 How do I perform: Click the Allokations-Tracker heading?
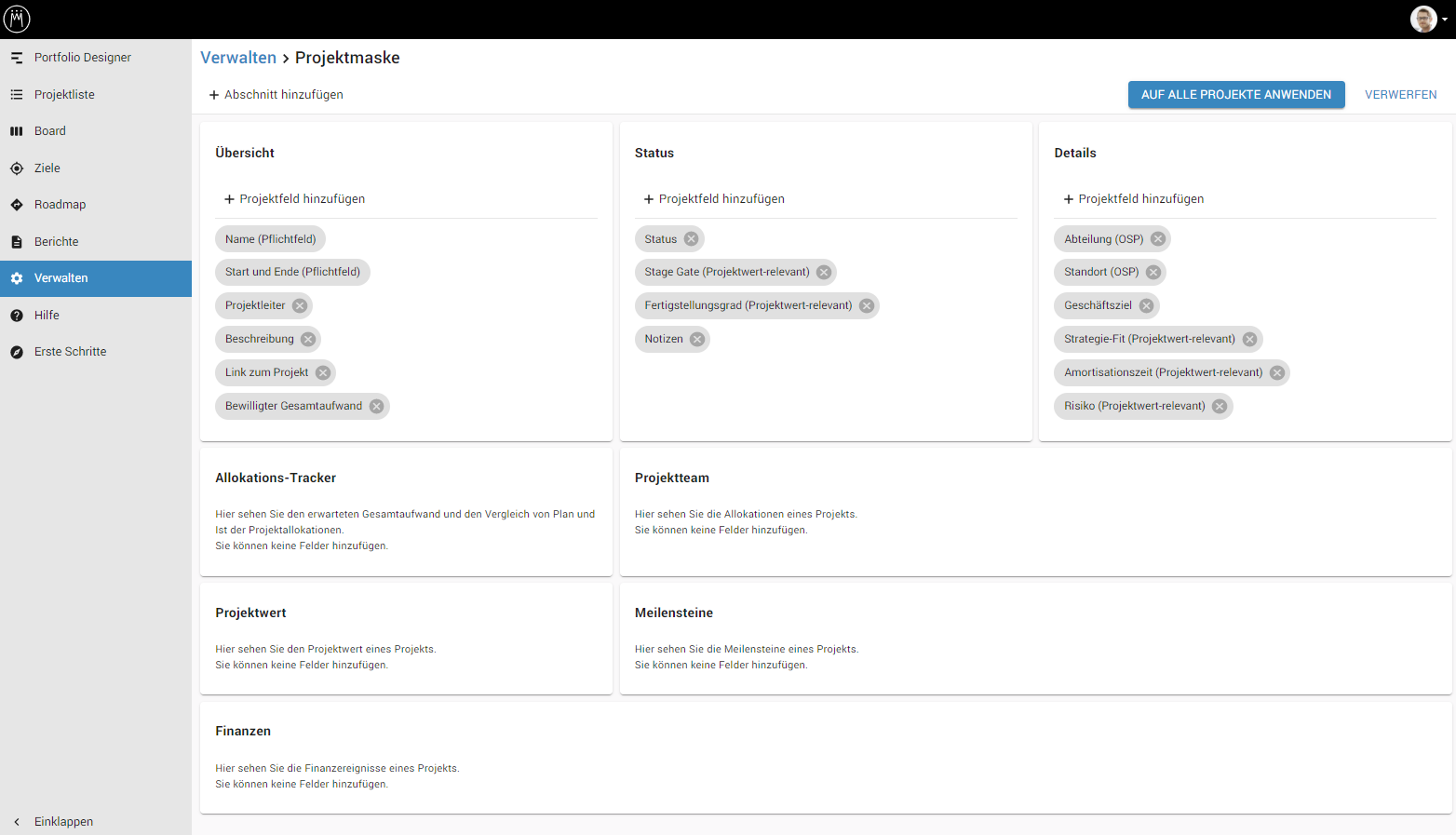click(x=276, y=478)
